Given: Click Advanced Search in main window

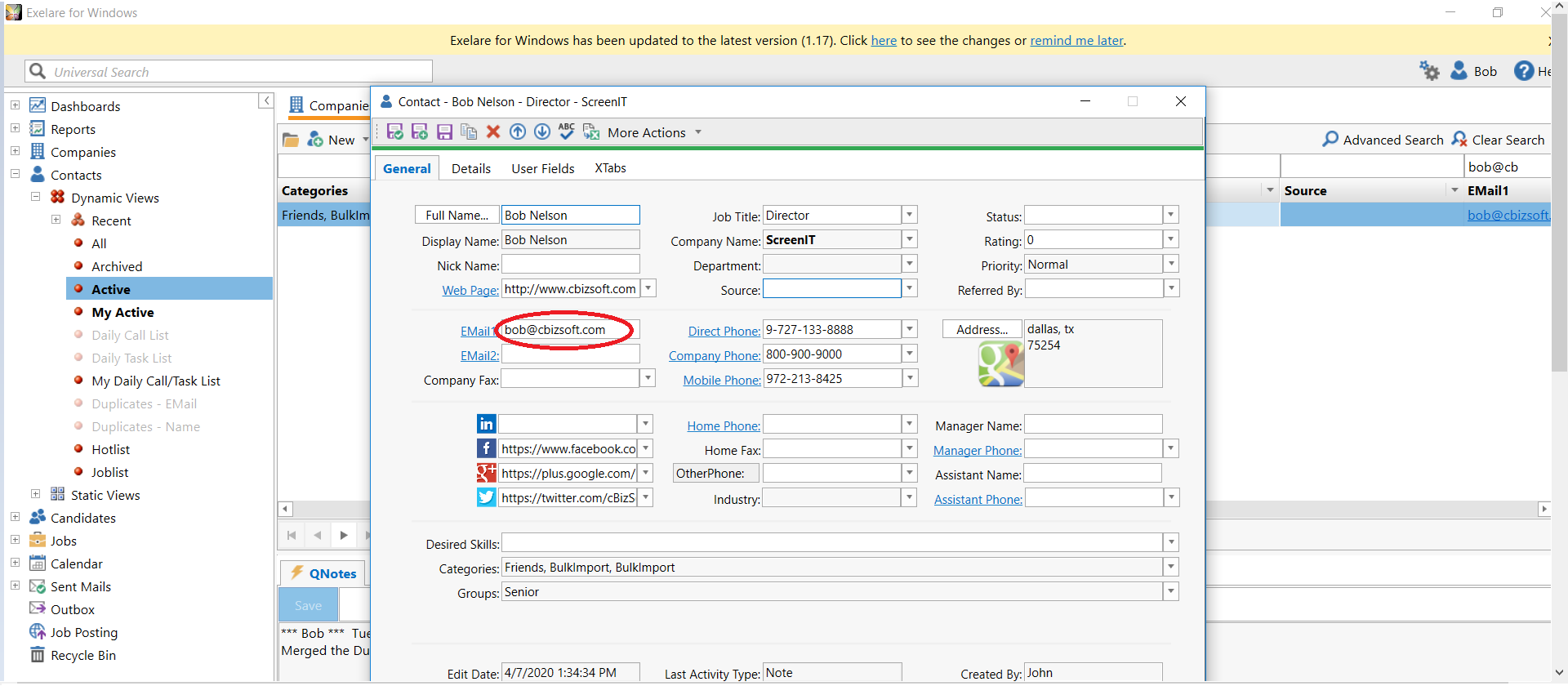Looking at the screenshot, I should tap(1383, 140).
